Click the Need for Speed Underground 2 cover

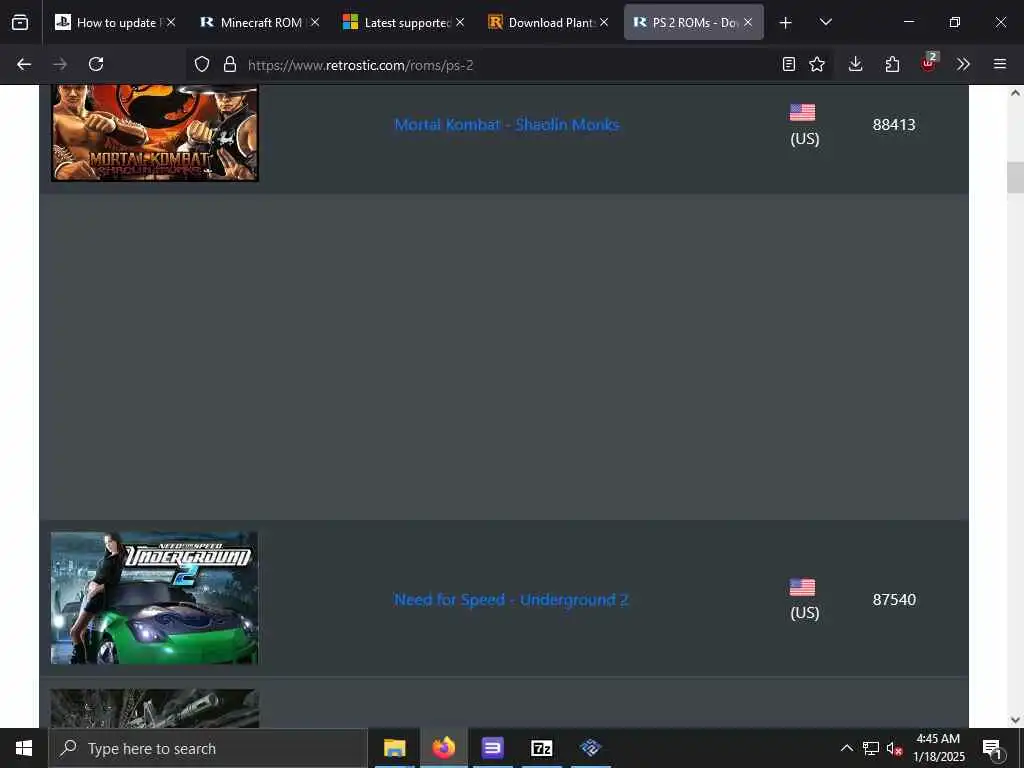pos(155,598)
